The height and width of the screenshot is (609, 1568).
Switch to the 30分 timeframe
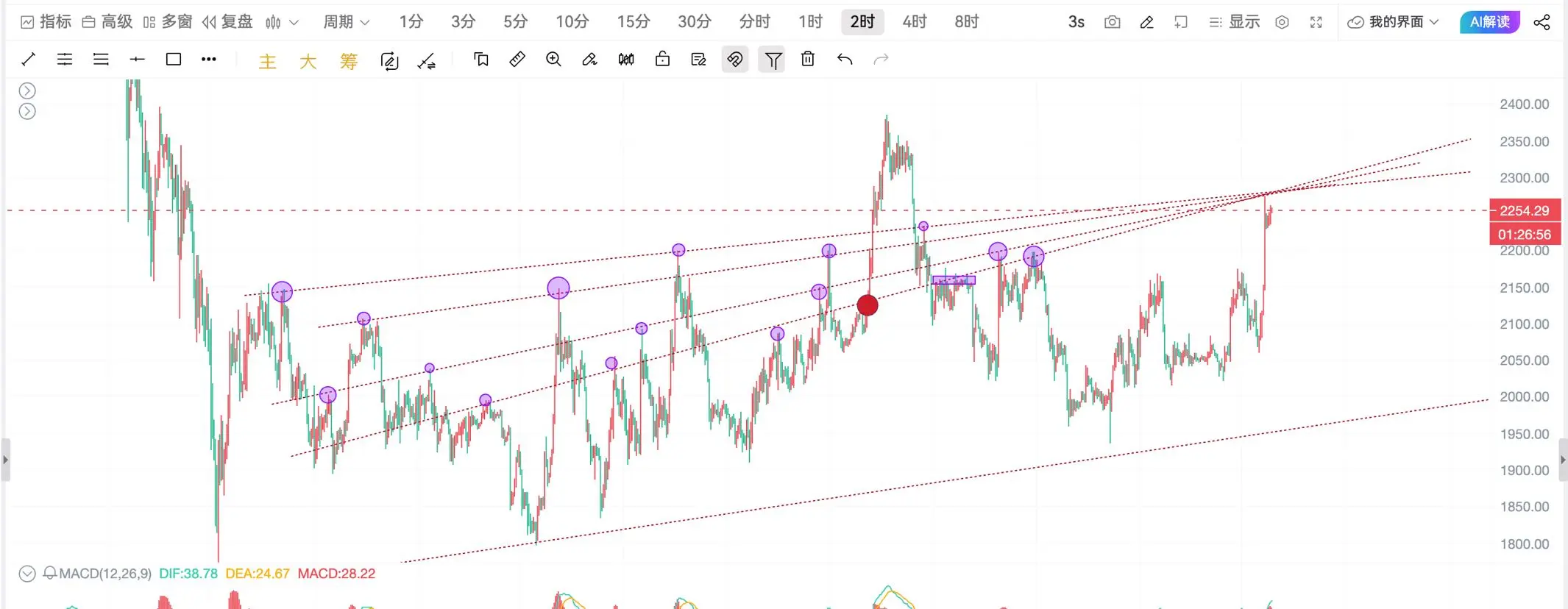695,22
